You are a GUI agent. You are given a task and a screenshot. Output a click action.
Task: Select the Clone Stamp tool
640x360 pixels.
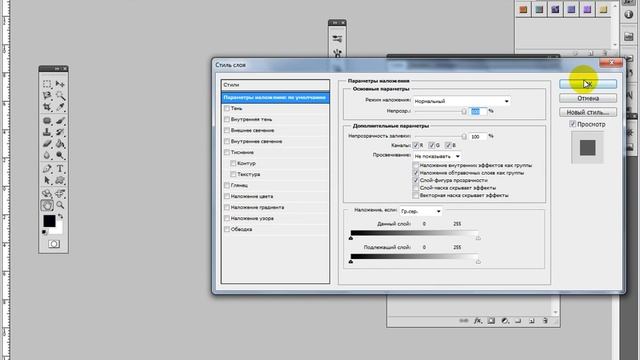pyautogui.click(x=47, y=132)
